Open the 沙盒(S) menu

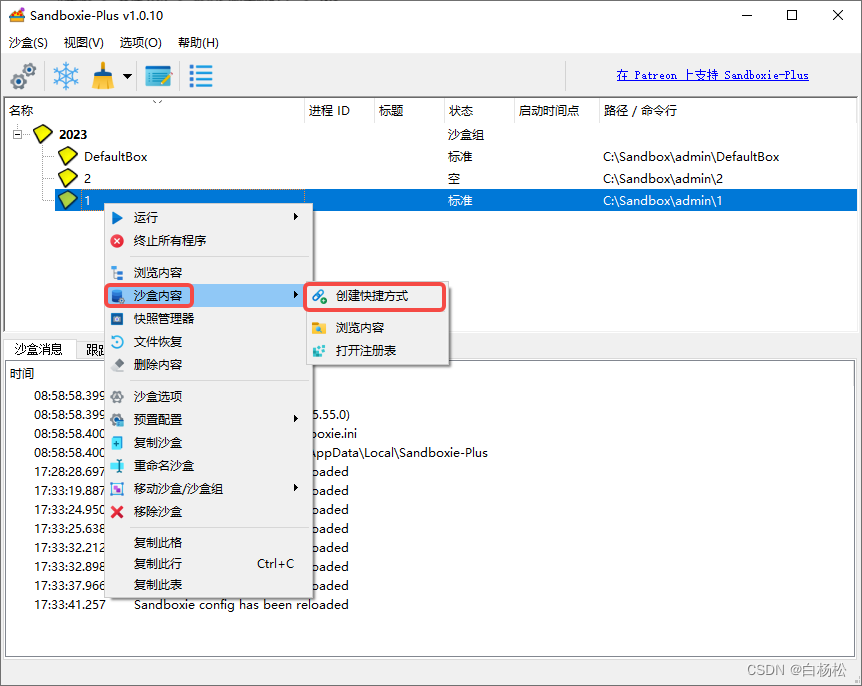(x=28, y=43)
